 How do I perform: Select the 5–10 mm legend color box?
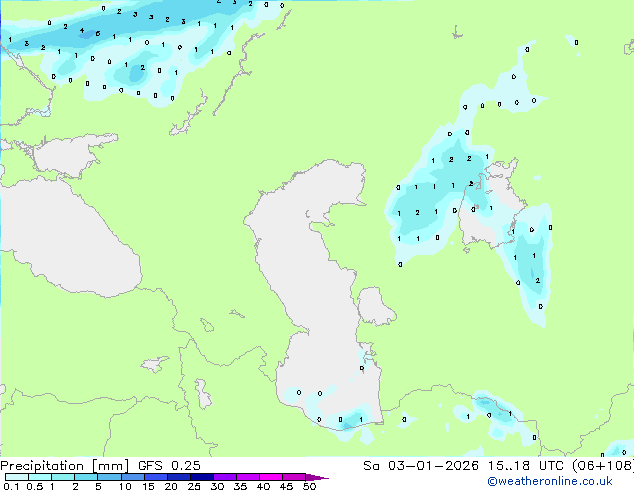coord(109,477)
